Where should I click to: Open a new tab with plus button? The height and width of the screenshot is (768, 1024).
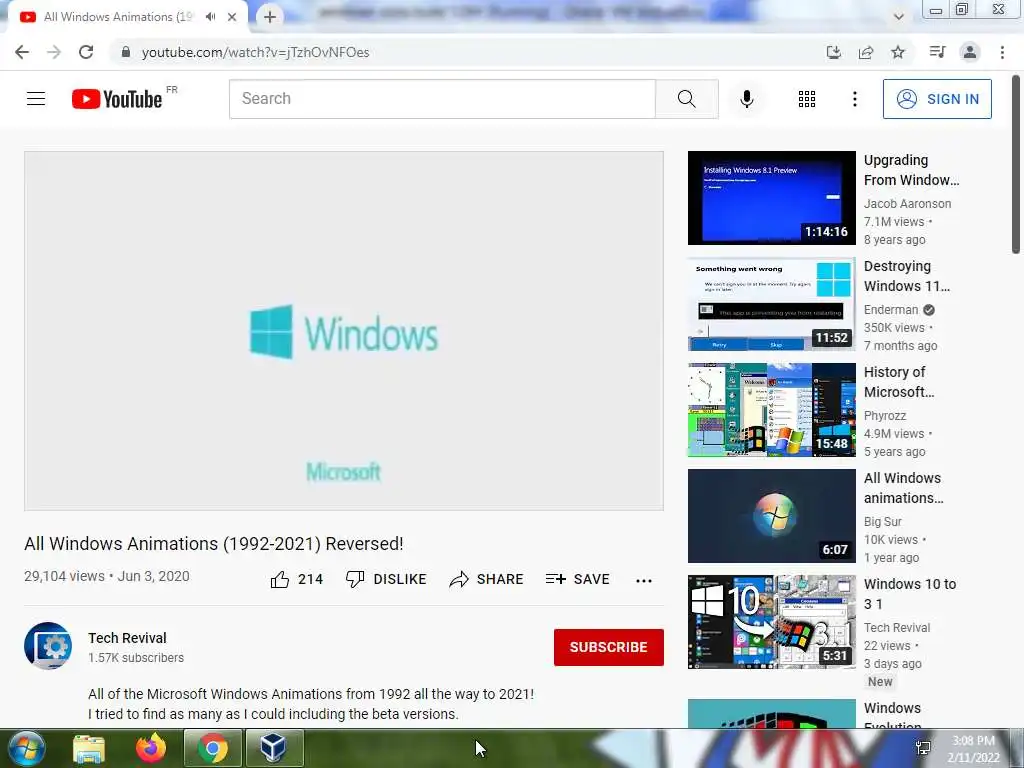[x=270, y=17]
